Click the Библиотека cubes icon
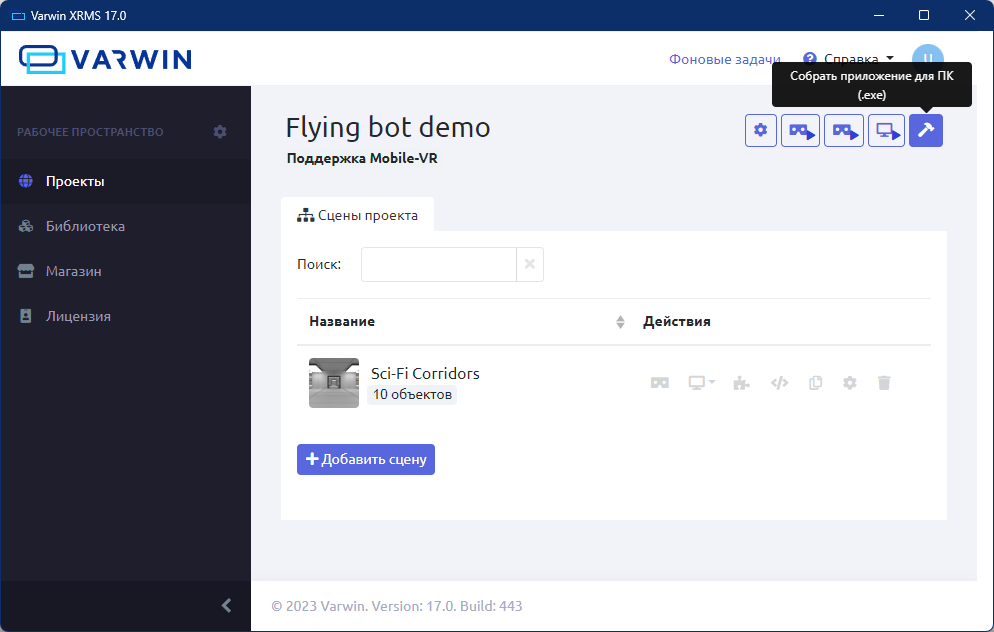994x632 pixels. point(25,226)
